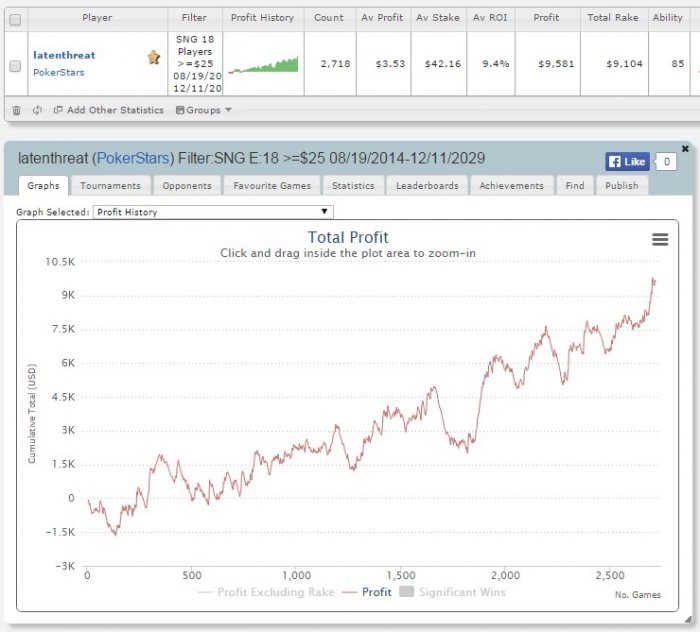The image size is (700, 632).
Task: Click the gold star favourite icon
Action: pos(154,57)
